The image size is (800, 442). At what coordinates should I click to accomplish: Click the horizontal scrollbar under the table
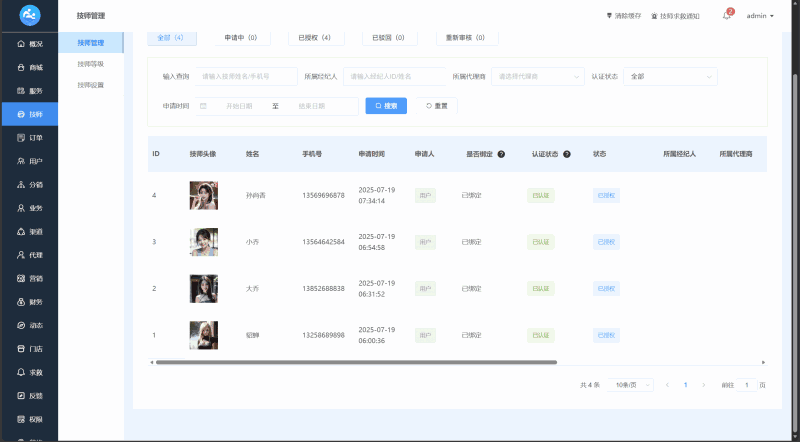[x=356, y=362]
